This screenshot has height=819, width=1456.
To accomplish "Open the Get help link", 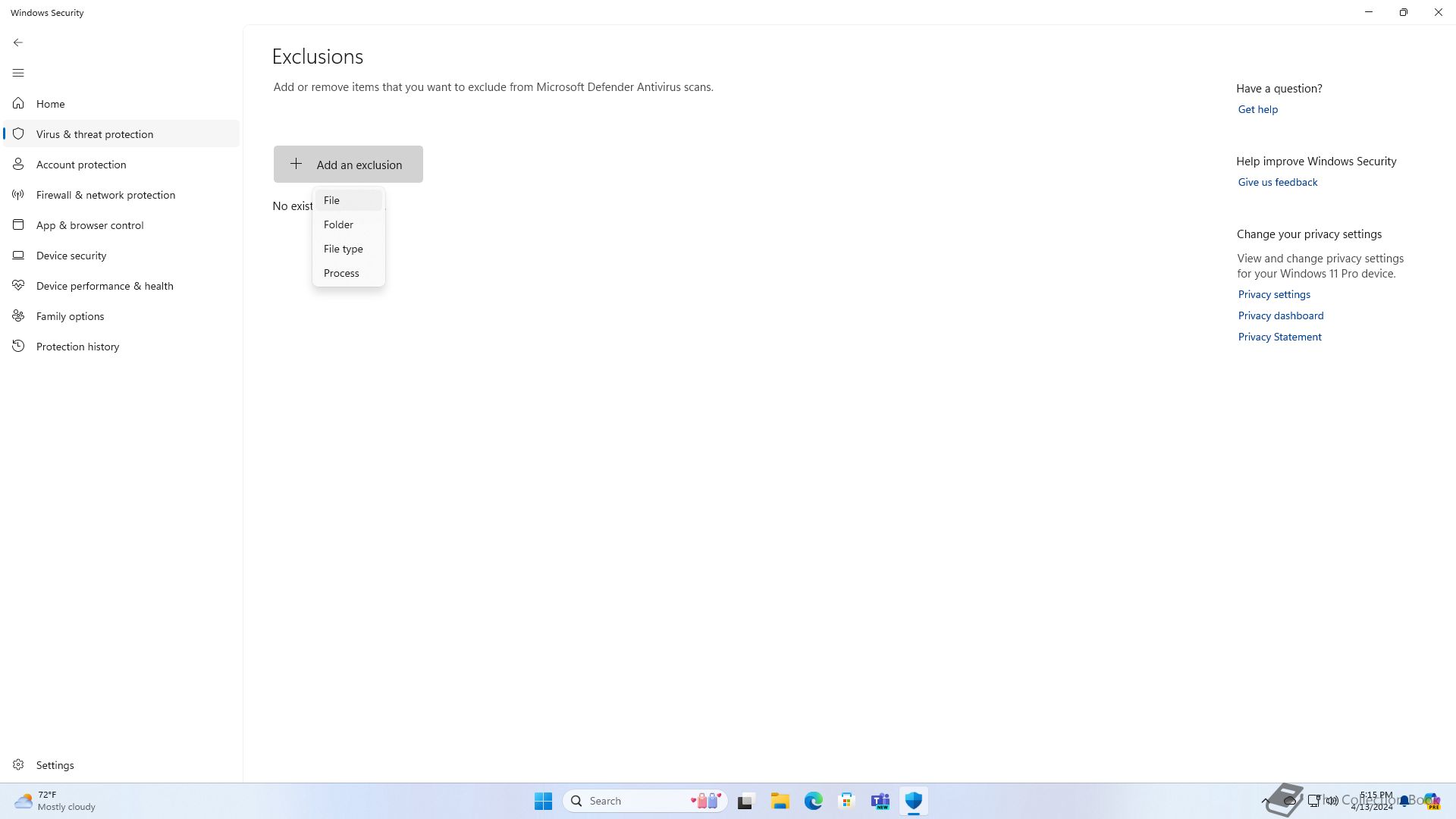I will tap(1257, 109).
